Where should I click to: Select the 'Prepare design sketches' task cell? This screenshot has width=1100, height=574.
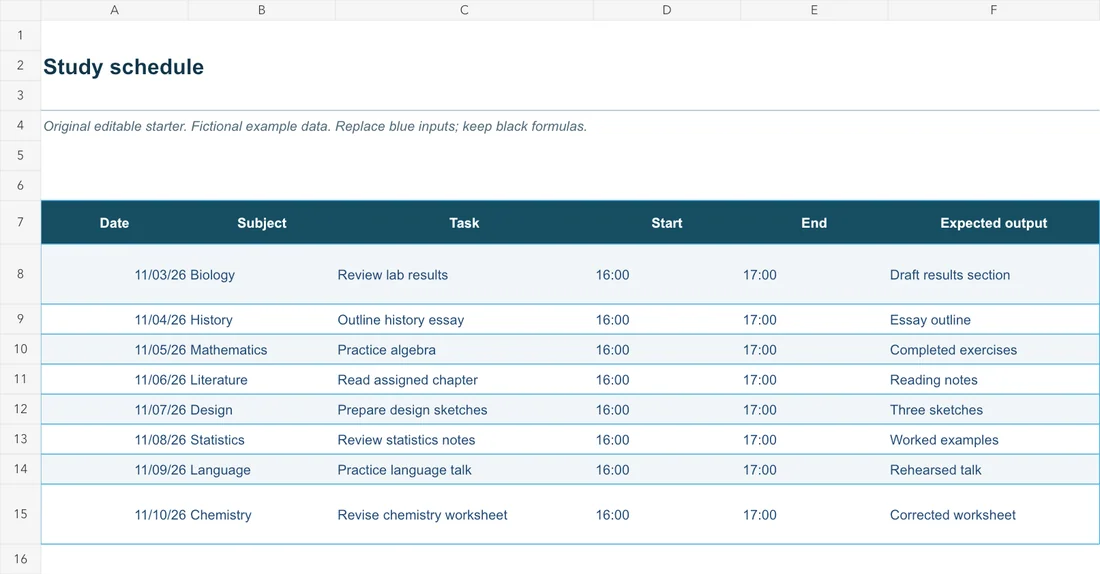pos(464,410)
